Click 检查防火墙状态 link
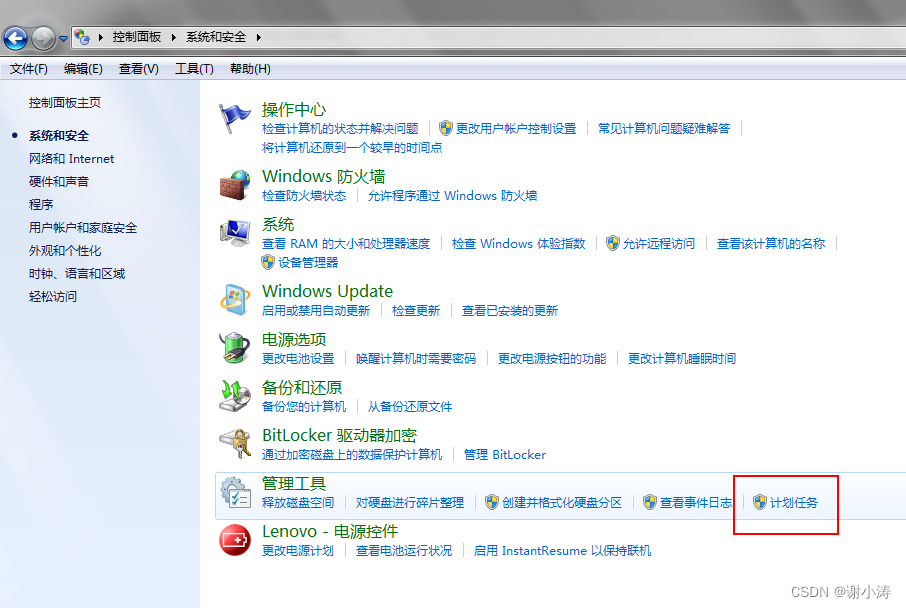This screenshot has height=608, width=906. [304, 195]
